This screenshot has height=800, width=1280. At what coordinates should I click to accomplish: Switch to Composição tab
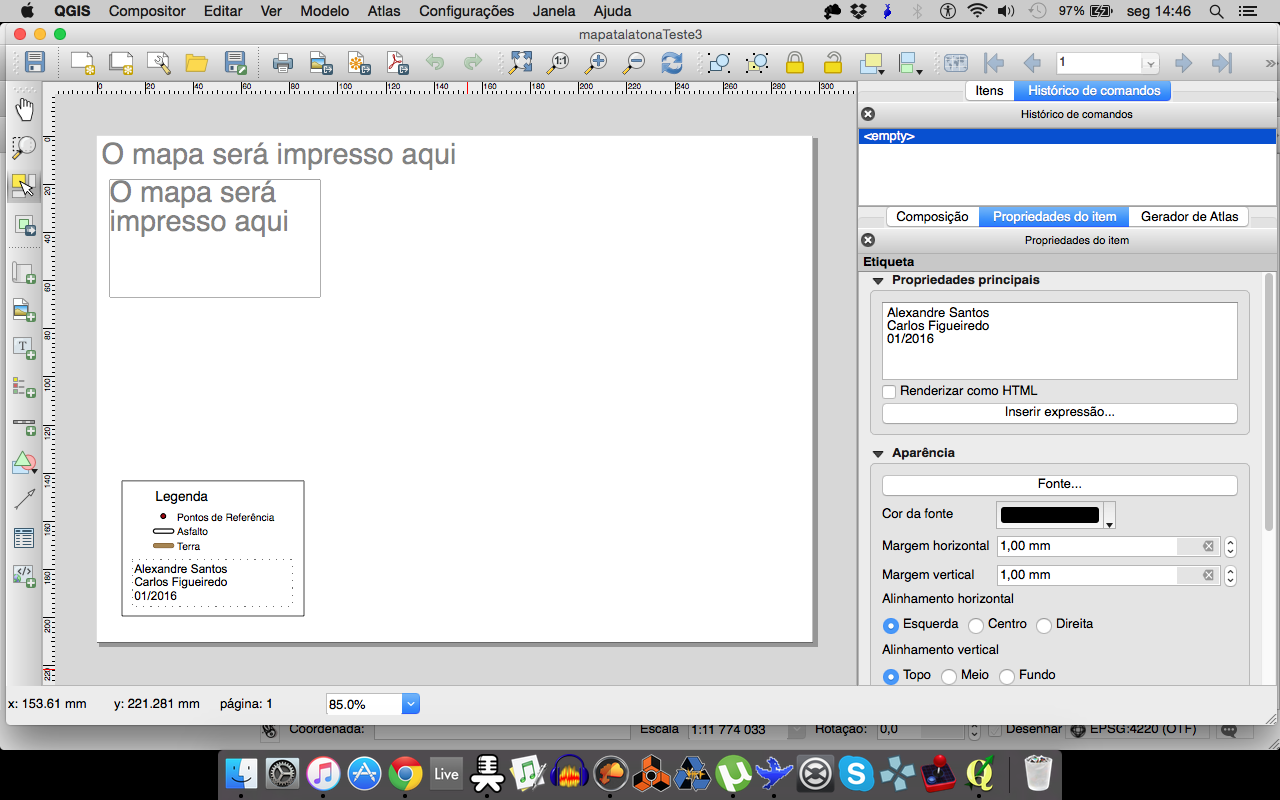(932, 216)
